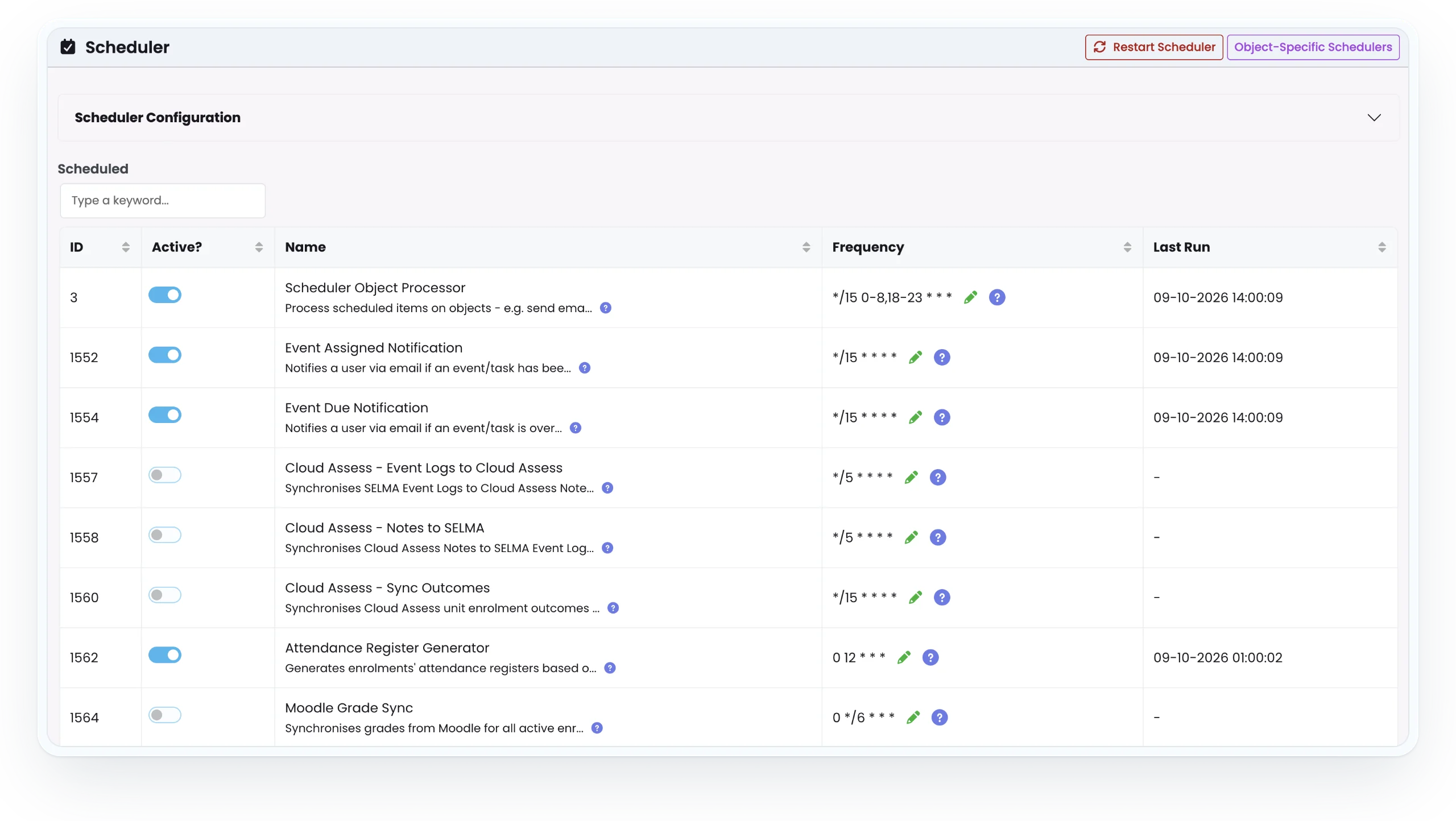Sort table by Frequency column
Image resolution: width=1456 pixels, height=821 pixels.
(x=1127, y=247)
